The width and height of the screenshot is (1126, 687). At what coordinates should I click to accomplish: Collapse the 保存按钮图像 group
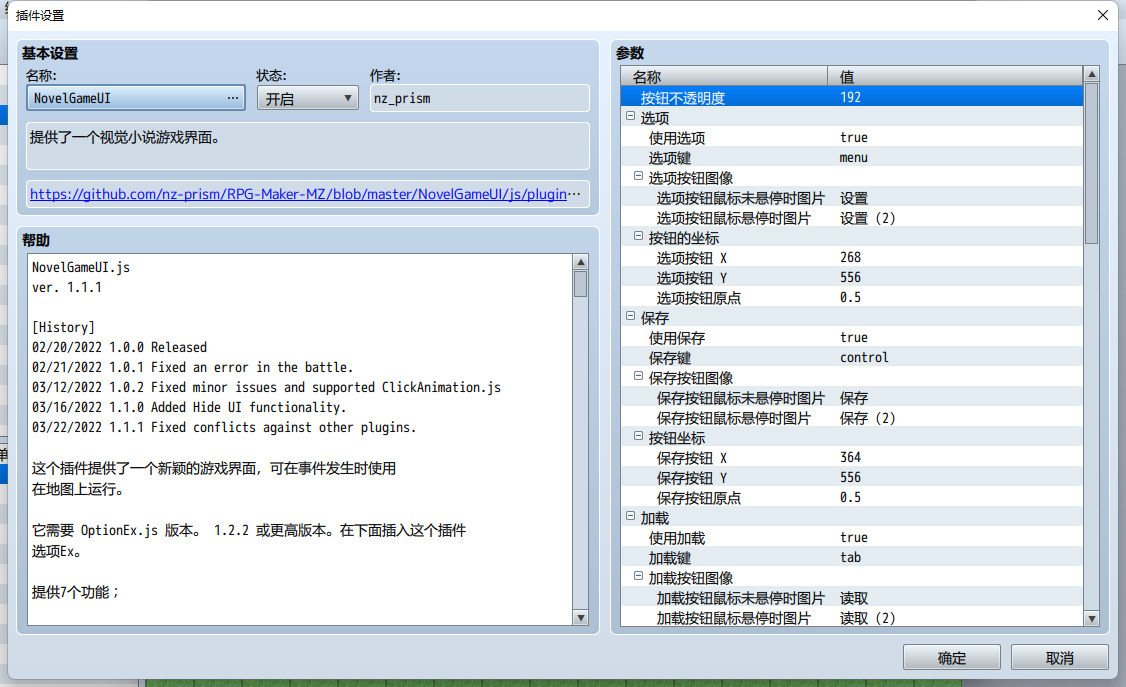tap(638, 375)
